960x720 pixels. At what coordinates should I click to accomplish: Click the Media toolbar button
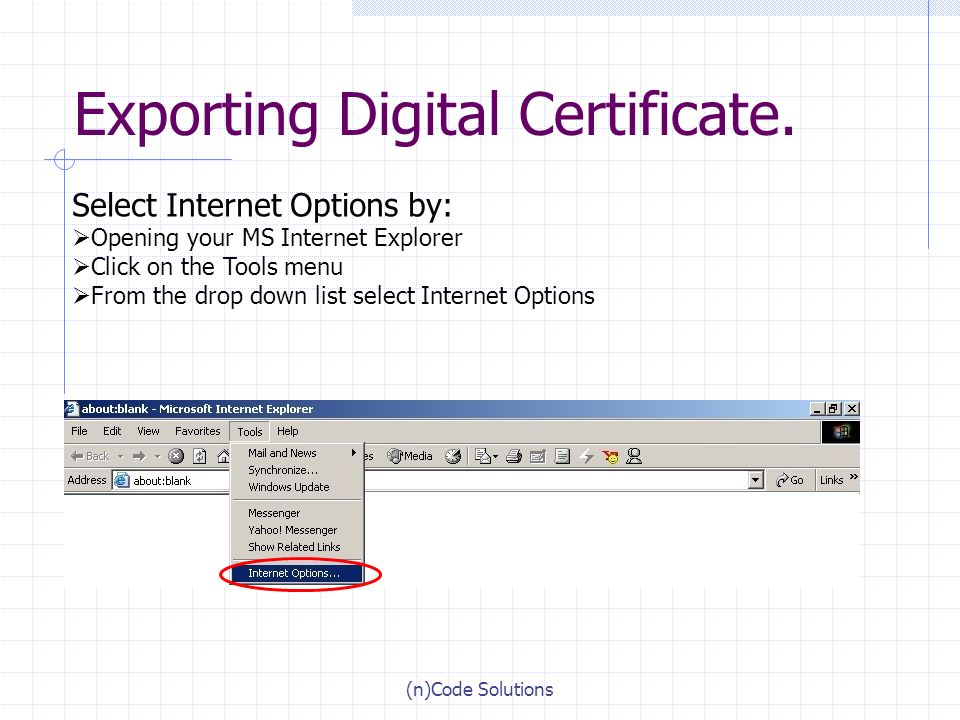click(x=410, y=456)
